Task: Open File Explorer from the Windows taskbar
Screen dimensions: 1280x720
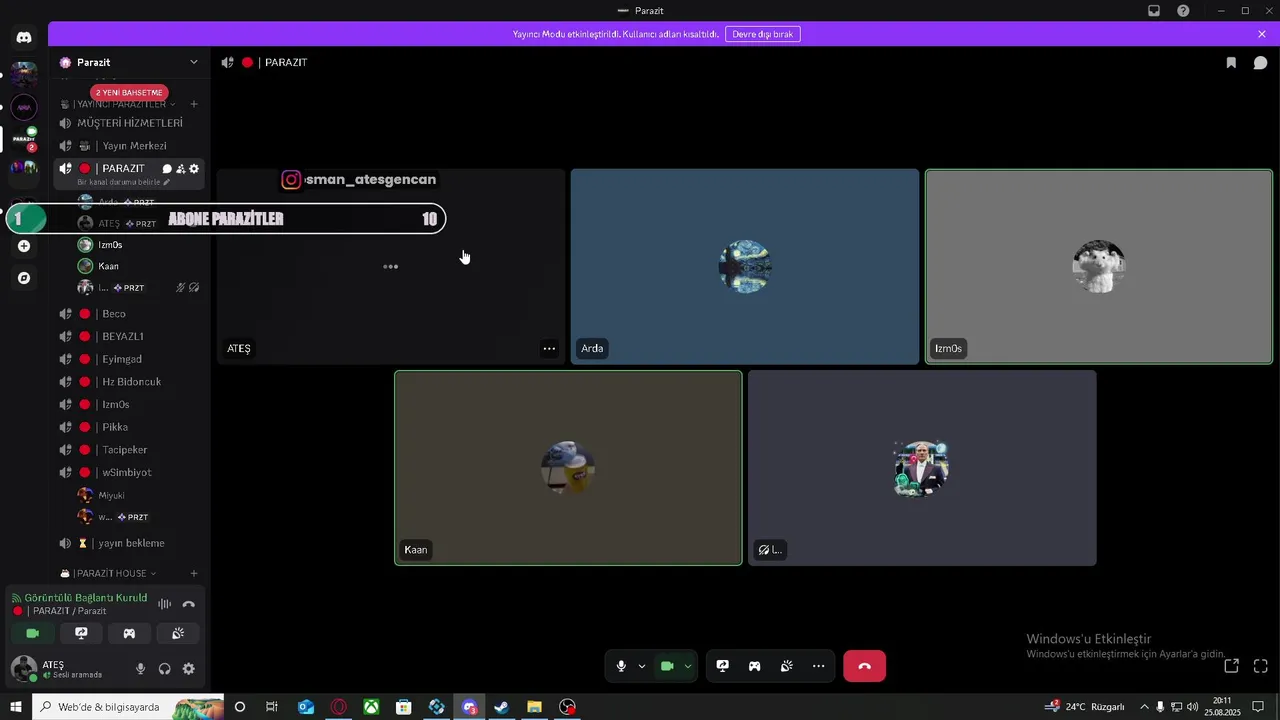Action: coord(534,707)
